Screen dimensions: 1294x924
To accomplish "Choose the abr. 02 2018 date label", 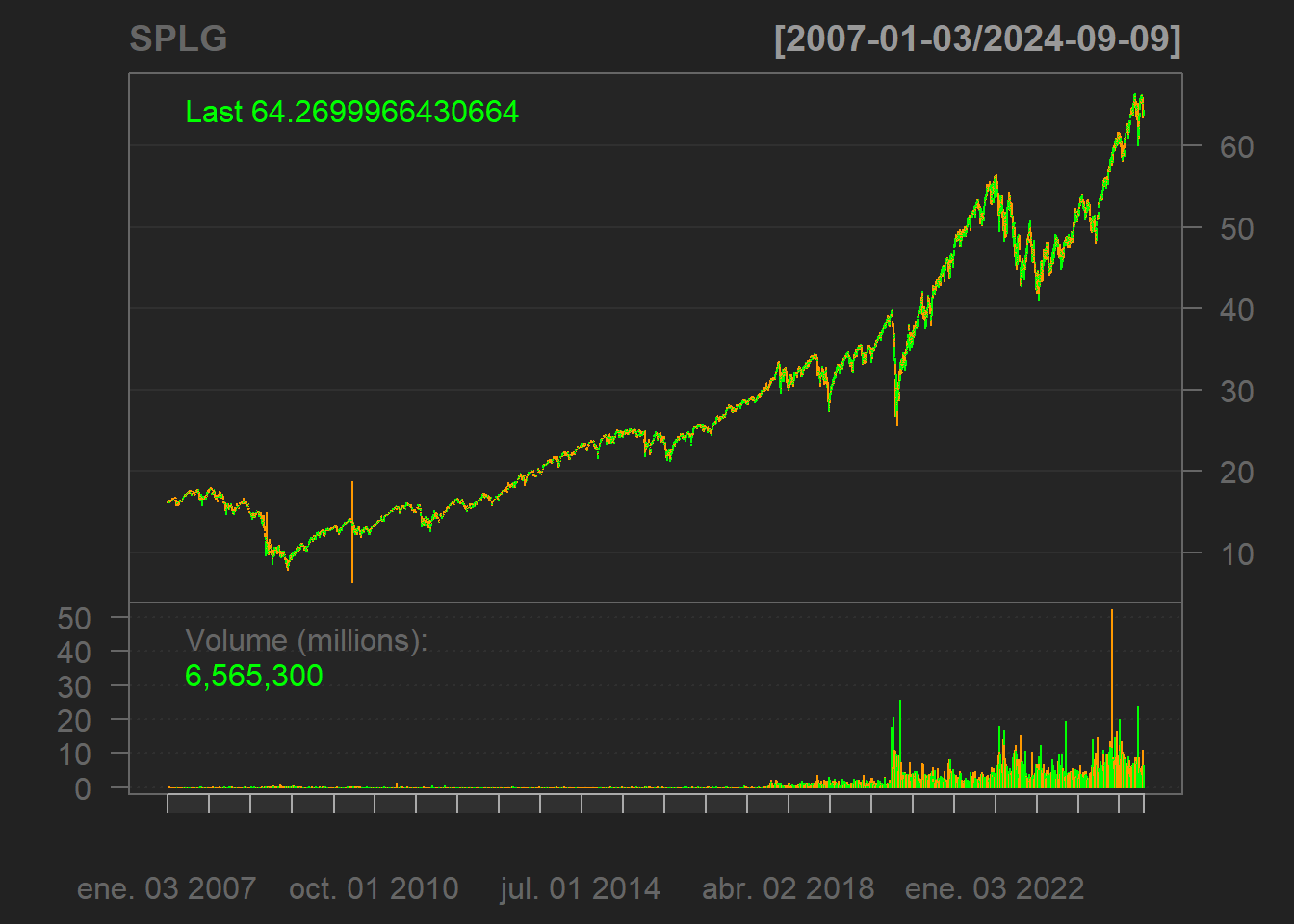I will [x=788, y=888].
